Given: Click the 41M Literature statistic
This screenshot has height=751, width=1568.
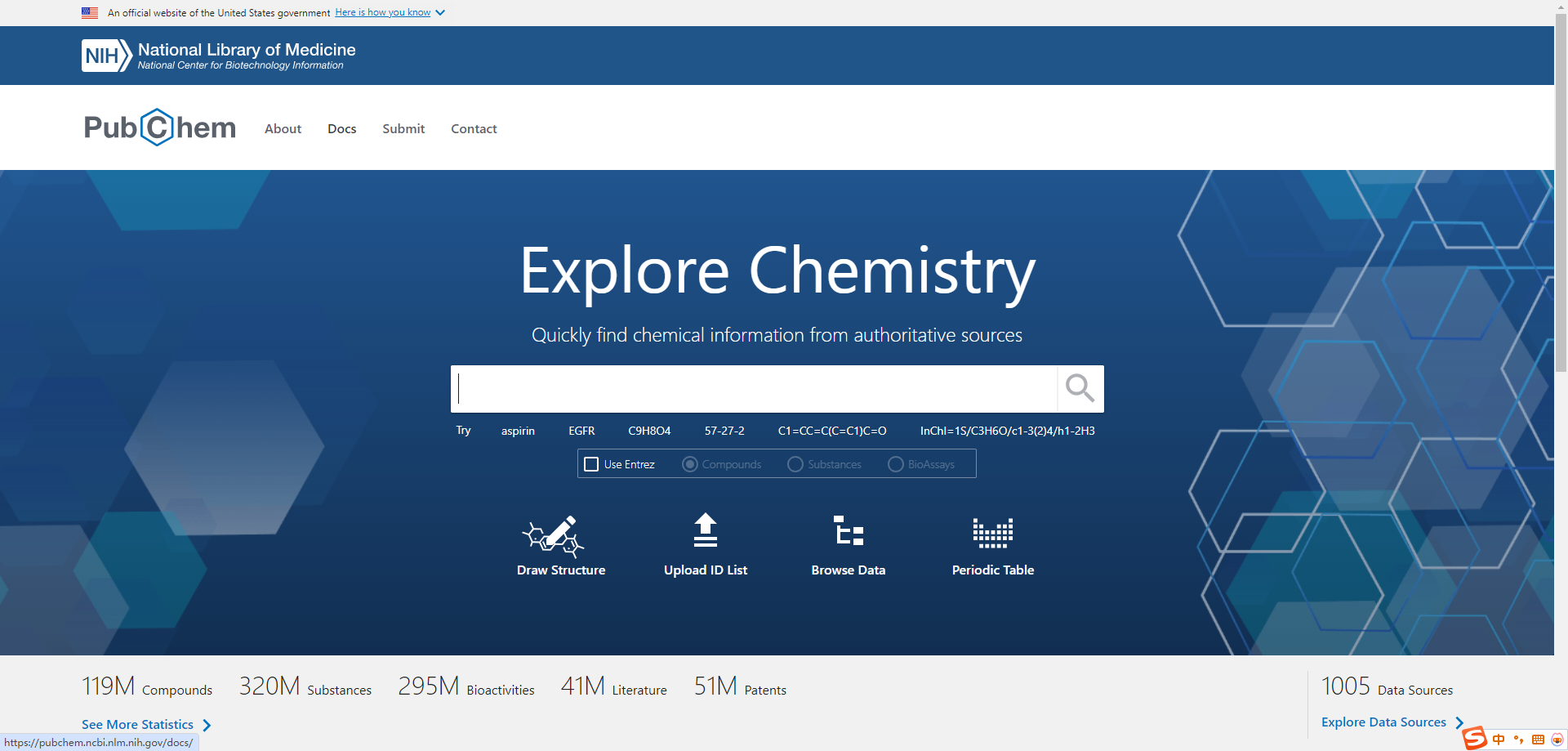Looking at the screenshot, I should click(614, 686).
